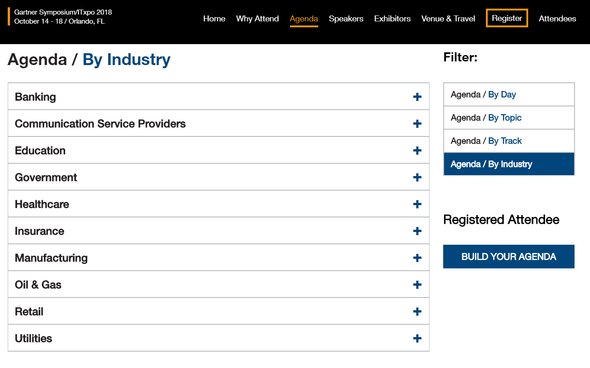Screen dimensions: 590x368
Task: Open the Speakers menu item
Action: (346, 18)
